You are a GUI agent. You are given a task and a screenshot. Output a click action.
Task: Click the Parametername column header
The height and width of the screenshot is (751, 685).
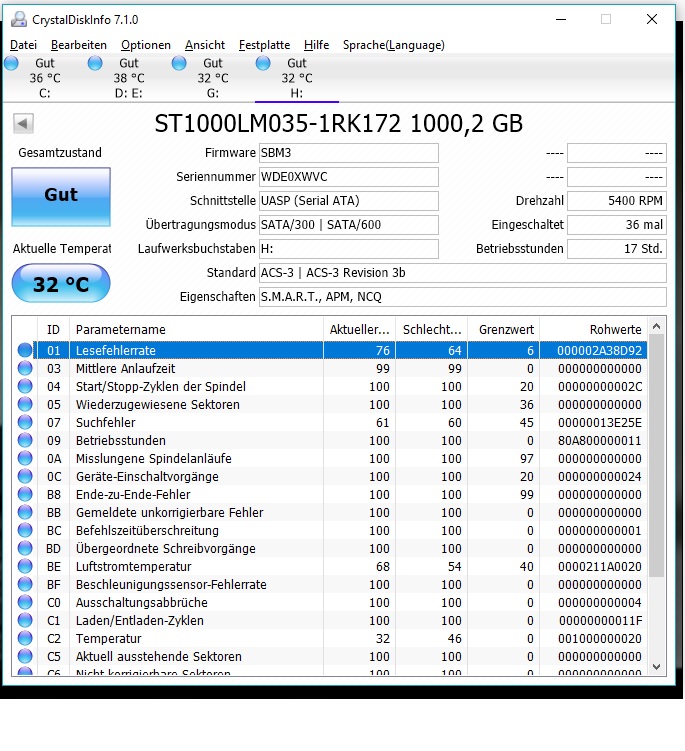(196, 330)
